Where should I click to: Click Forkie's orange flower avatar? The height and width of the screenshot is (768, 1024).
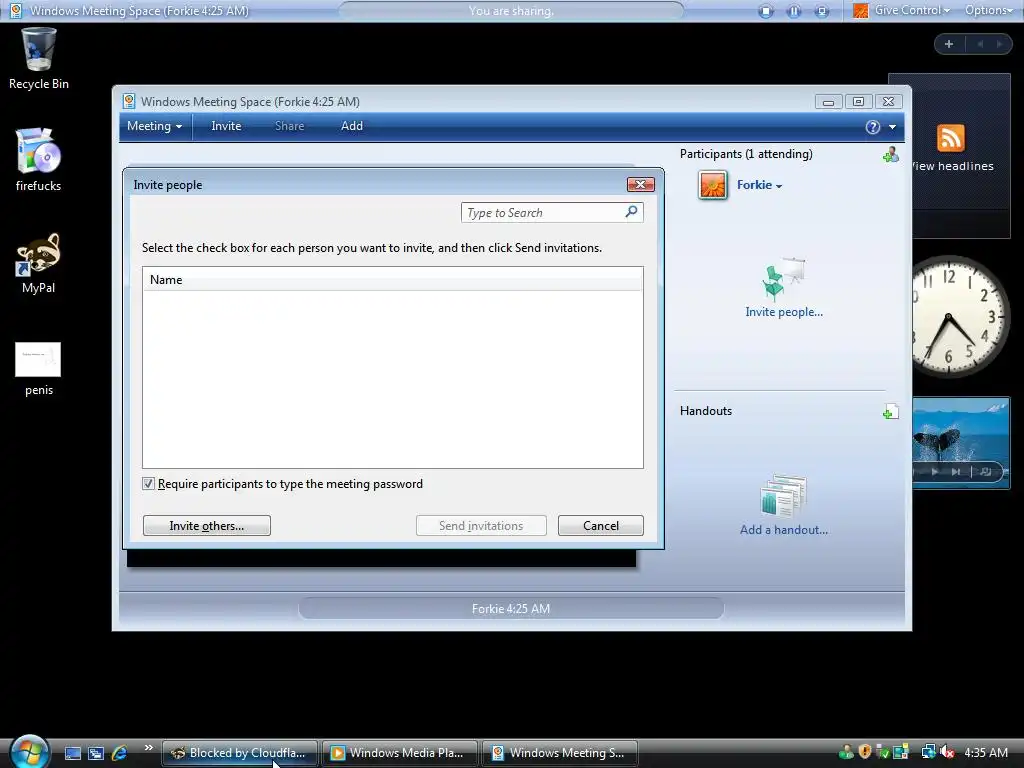tap(712, 185)
